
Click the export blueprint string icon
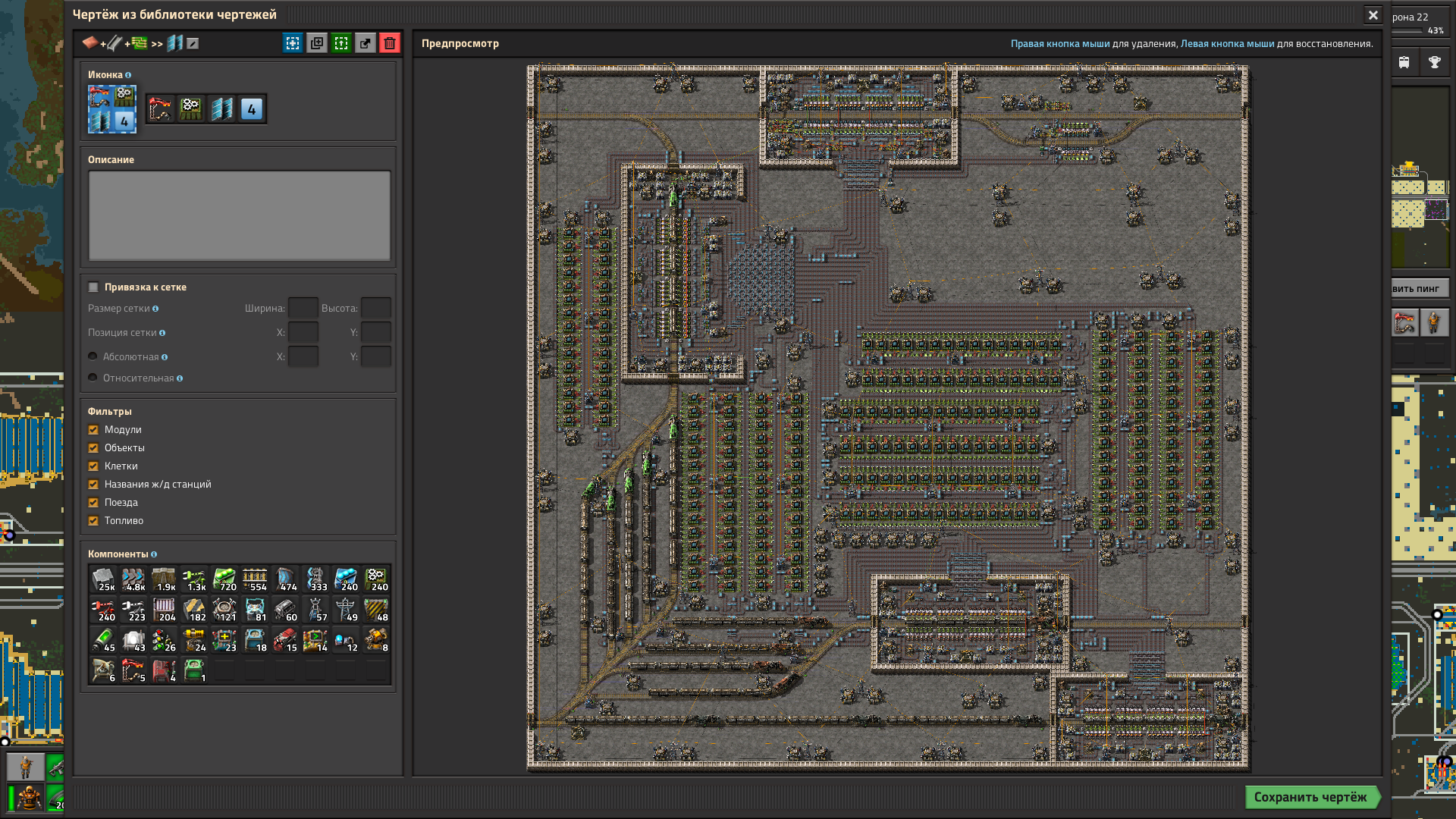point(366,43)
